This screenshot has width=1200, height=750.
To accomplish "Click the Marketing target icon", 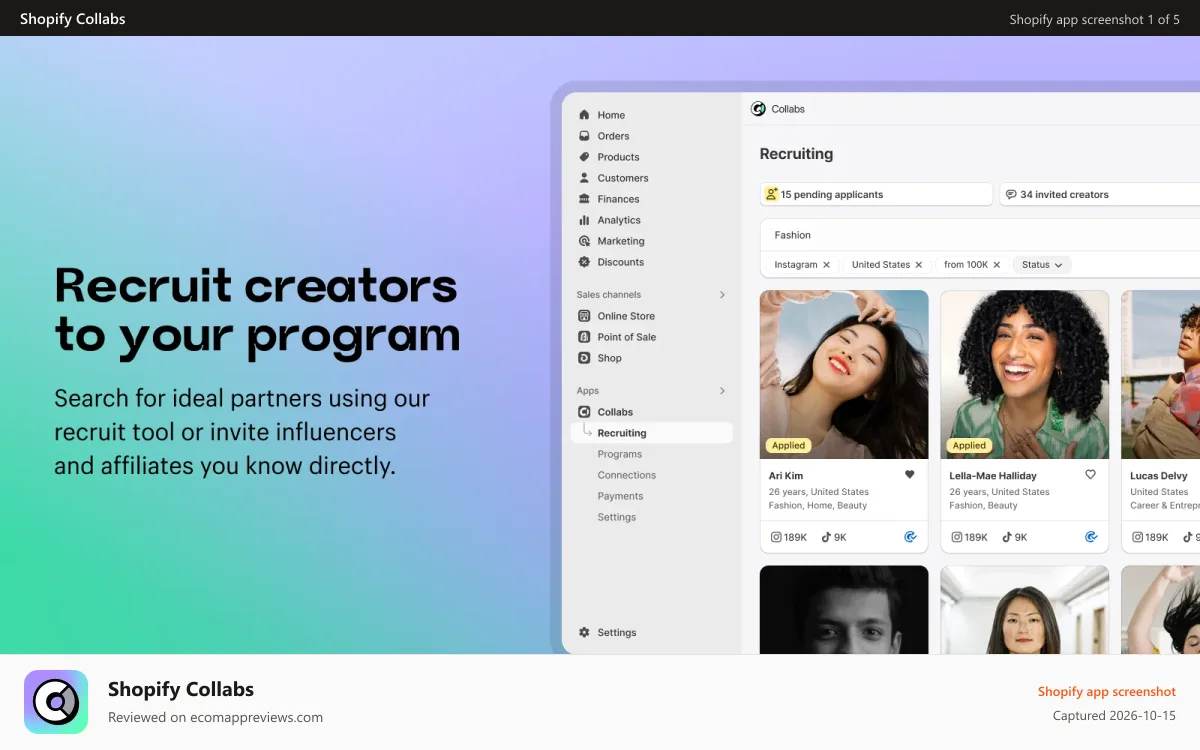I will 584,241.
